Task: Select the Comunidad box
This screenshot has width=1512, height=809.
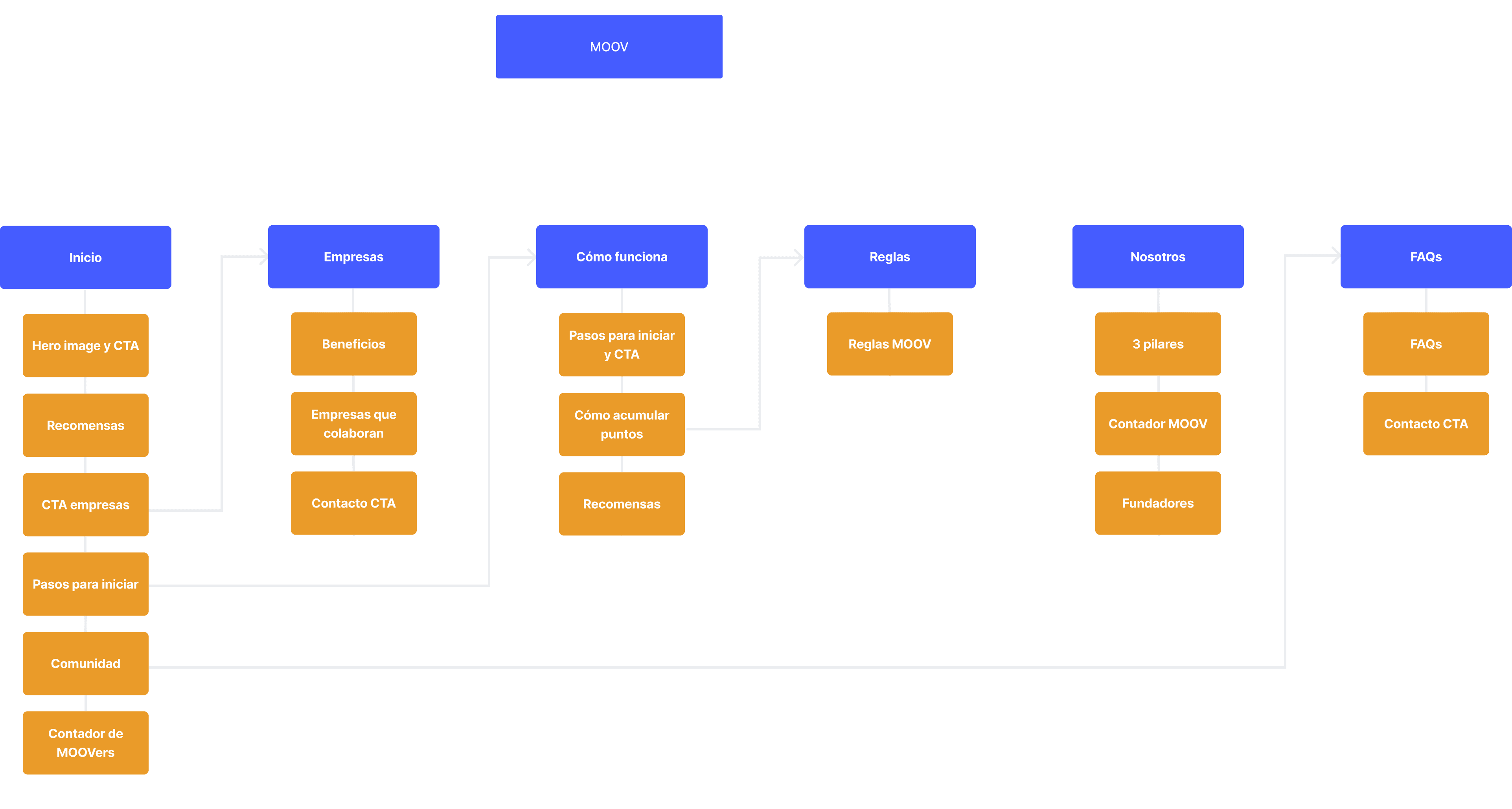Action: point(86,664)
